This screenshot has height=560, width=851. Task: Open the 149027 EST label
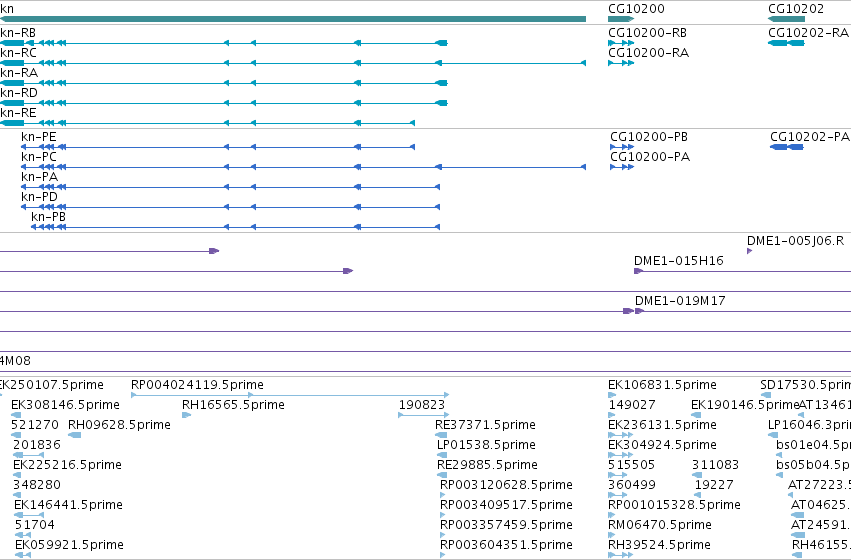click(x=632, y=405)
